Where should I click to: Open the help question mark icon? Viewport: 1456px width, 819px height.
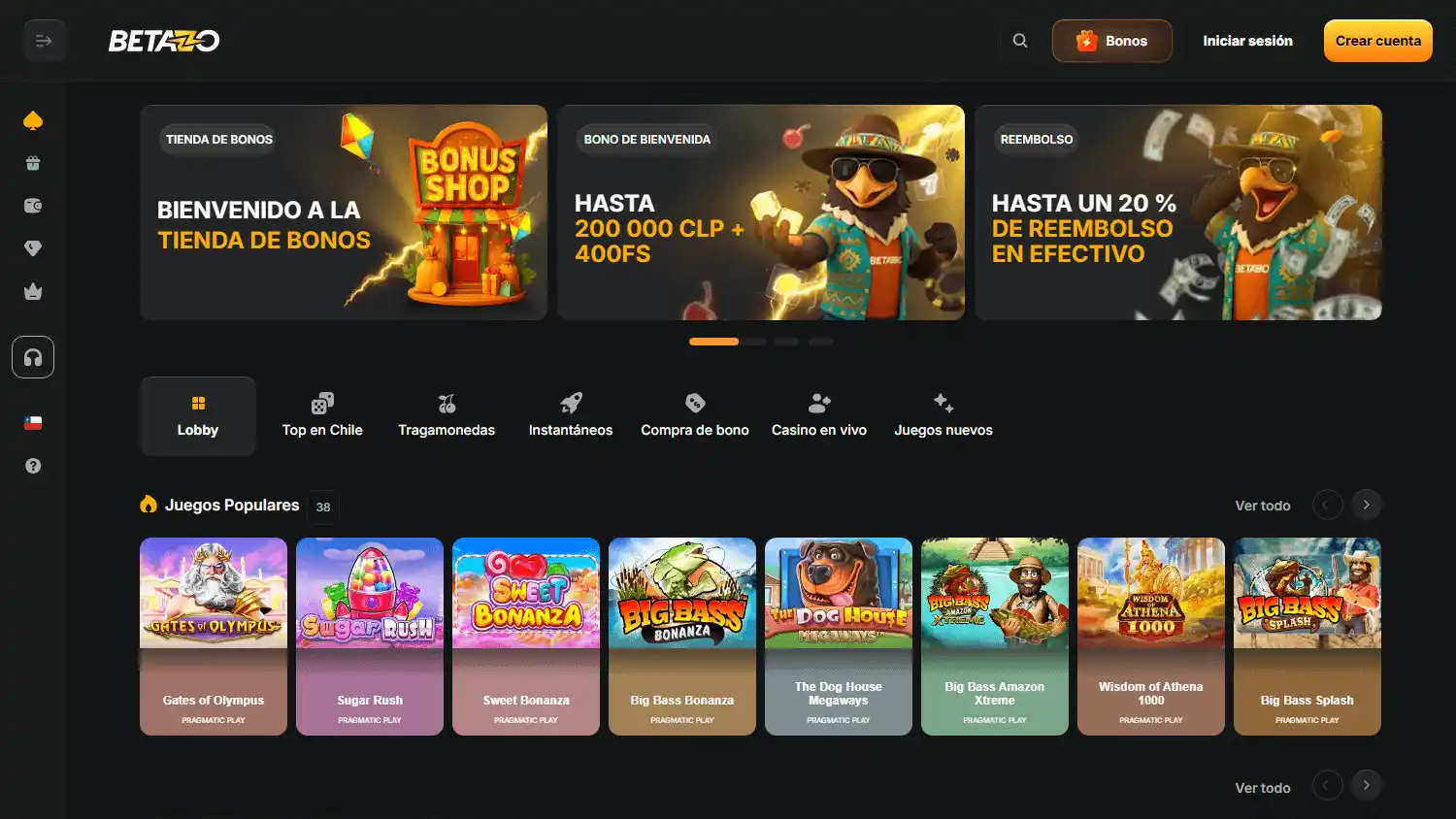tap(33, 466)
